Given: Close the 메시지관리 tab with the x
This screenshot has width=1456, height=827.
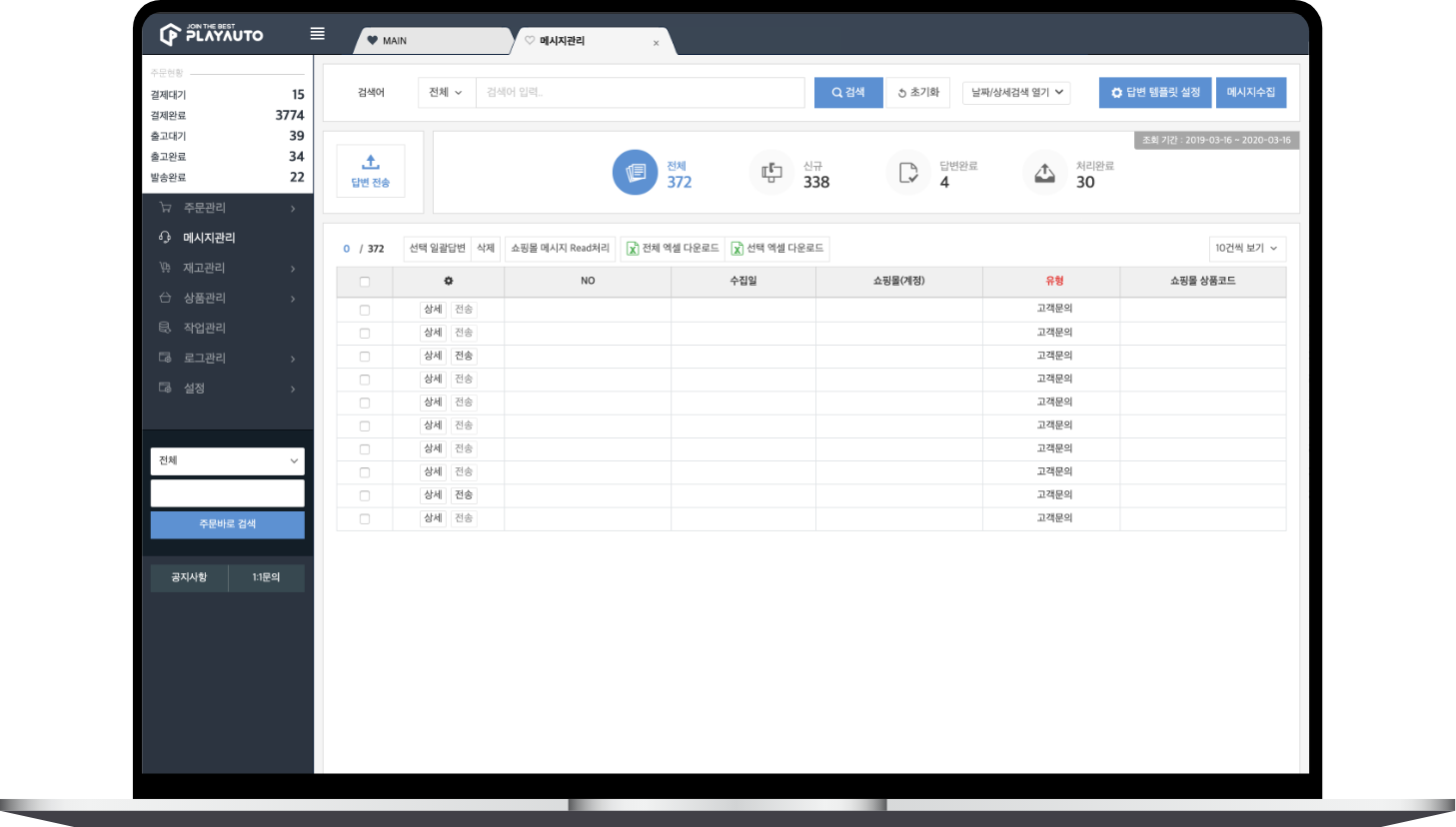Looking at the screenshot, I should click(x=656, y=43).
